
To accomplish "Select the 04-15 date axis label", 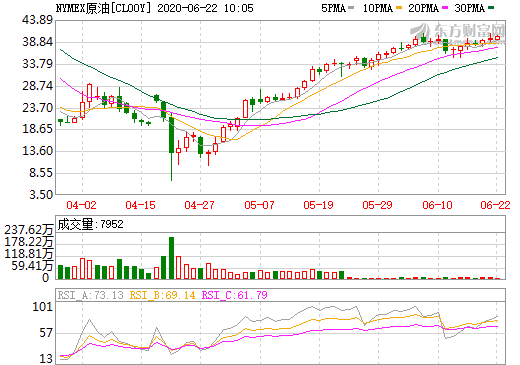I will pyautogui.click(x=141, y=205).
